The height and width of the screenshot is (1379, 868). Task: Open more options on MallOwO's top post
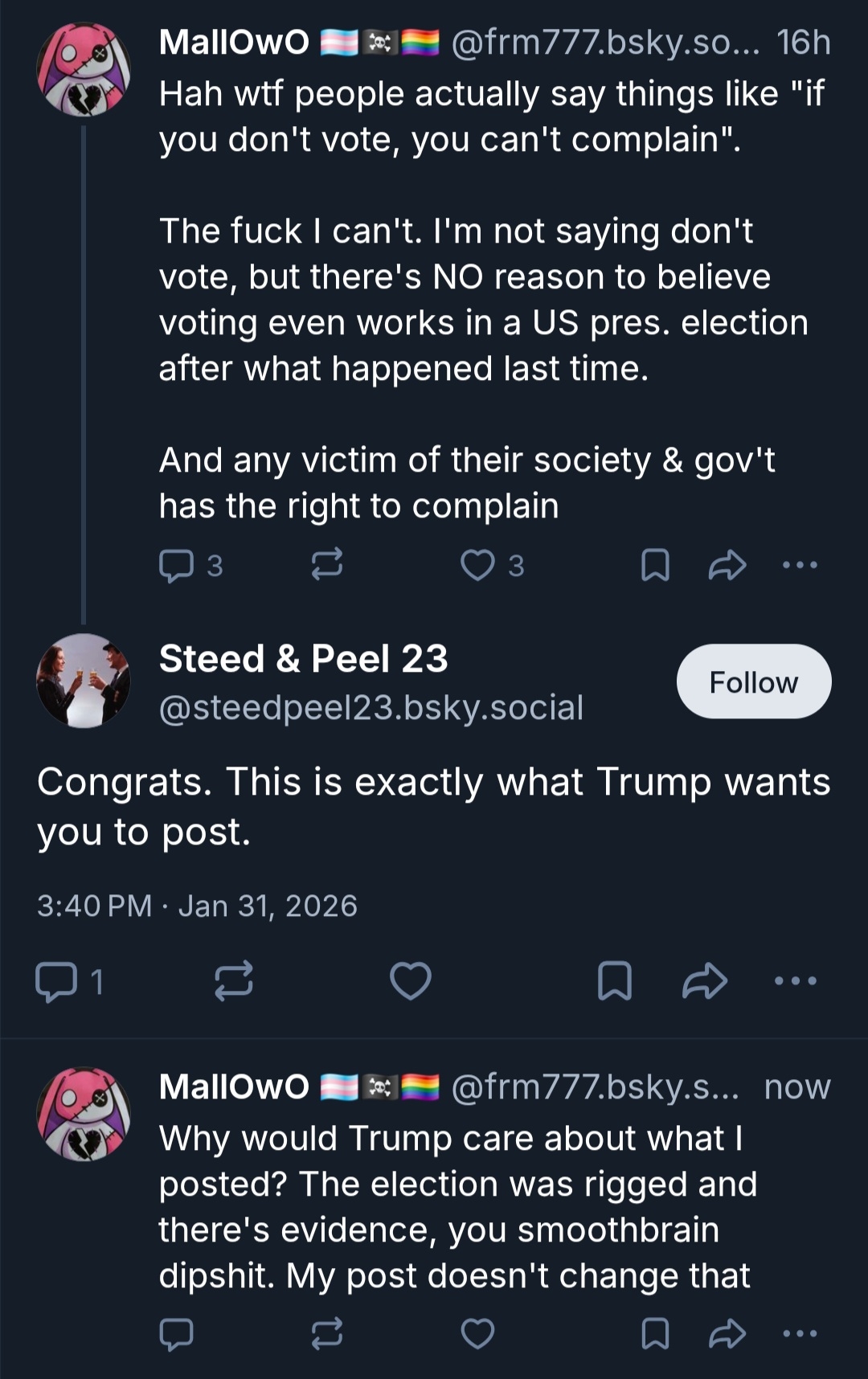pyautogui.click(x=800, y=565)
